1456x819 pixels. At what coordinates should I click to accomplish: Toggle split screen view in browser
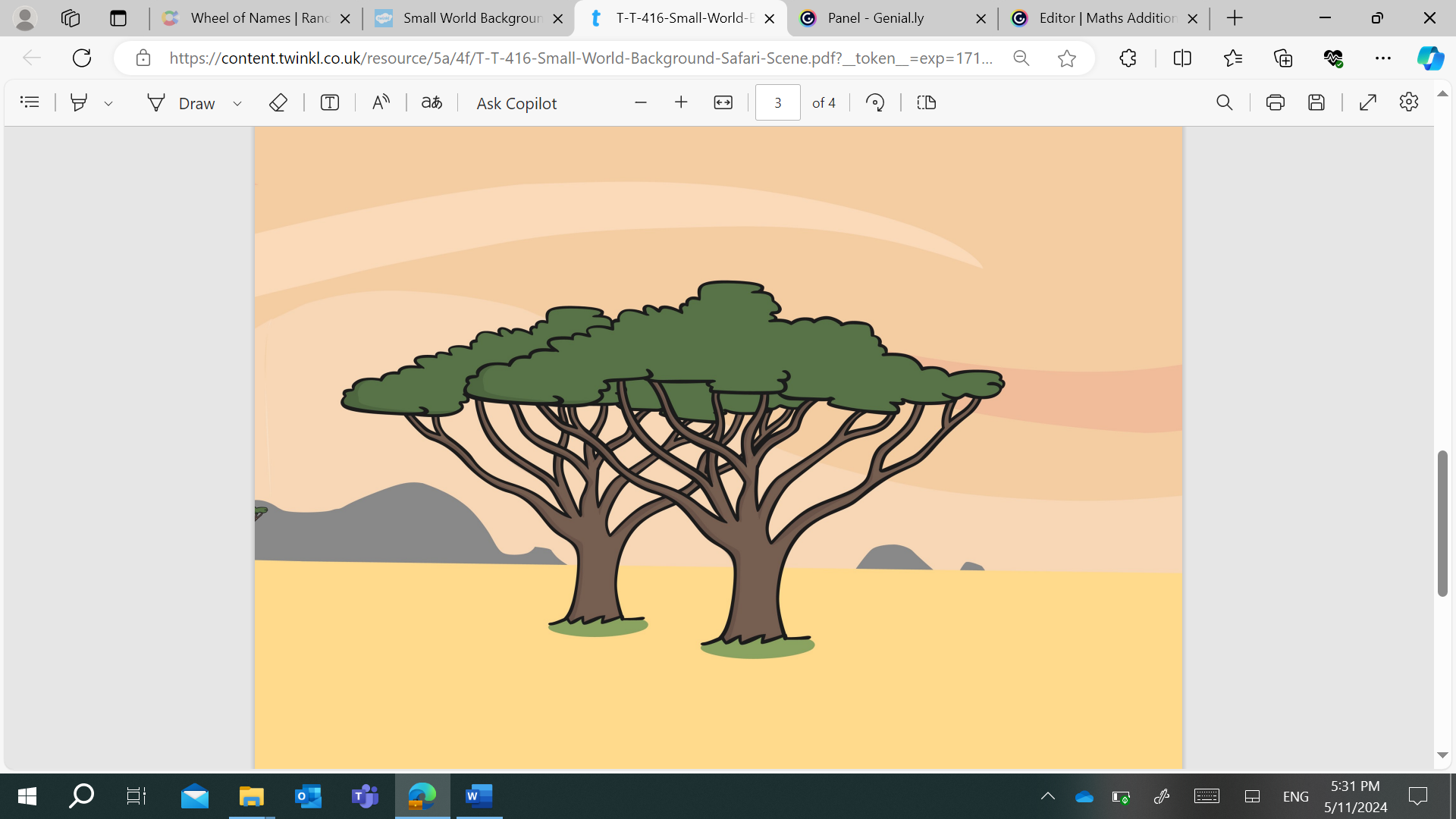1182,58
